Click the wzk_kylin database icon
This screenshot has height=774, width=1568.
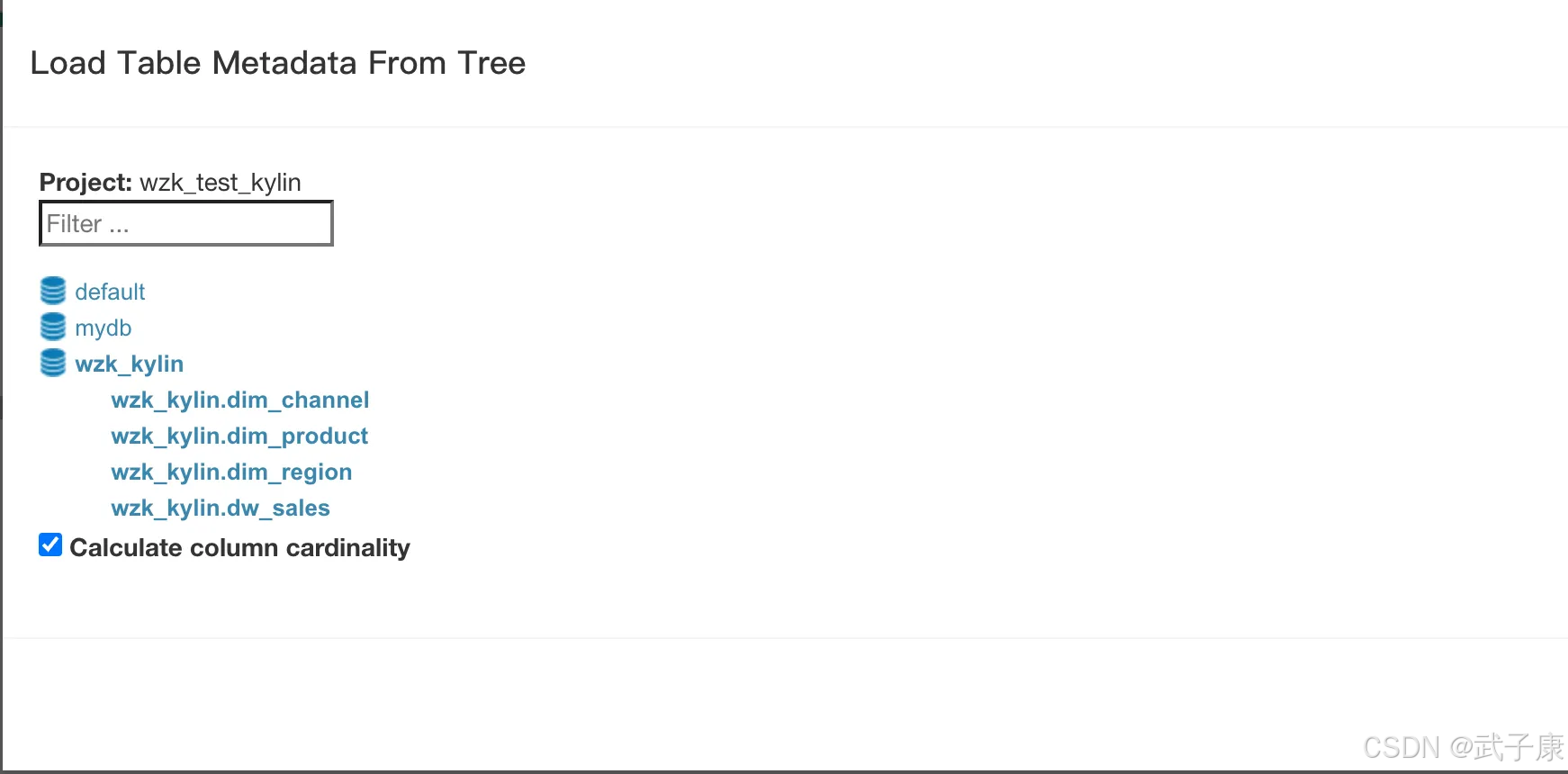[53, 363]
